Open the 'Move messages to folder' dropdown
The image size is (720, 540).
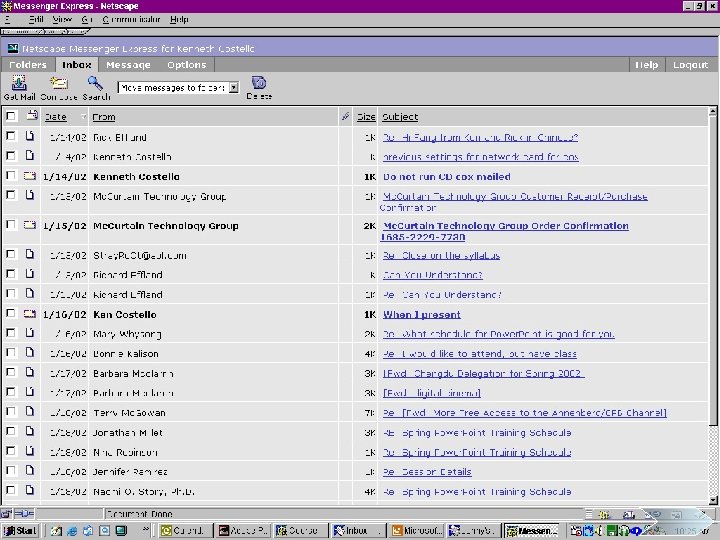point(233,88)
